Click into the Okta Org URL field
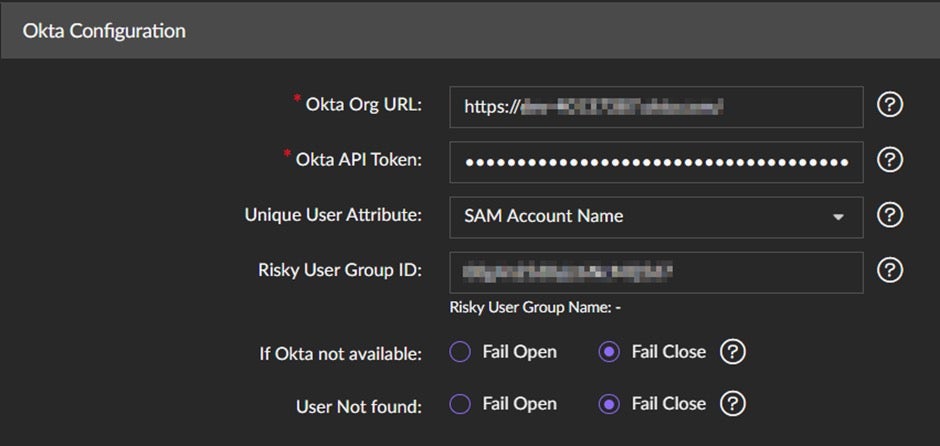The width and height of the screenshot is (940, 446). (655, 107)
